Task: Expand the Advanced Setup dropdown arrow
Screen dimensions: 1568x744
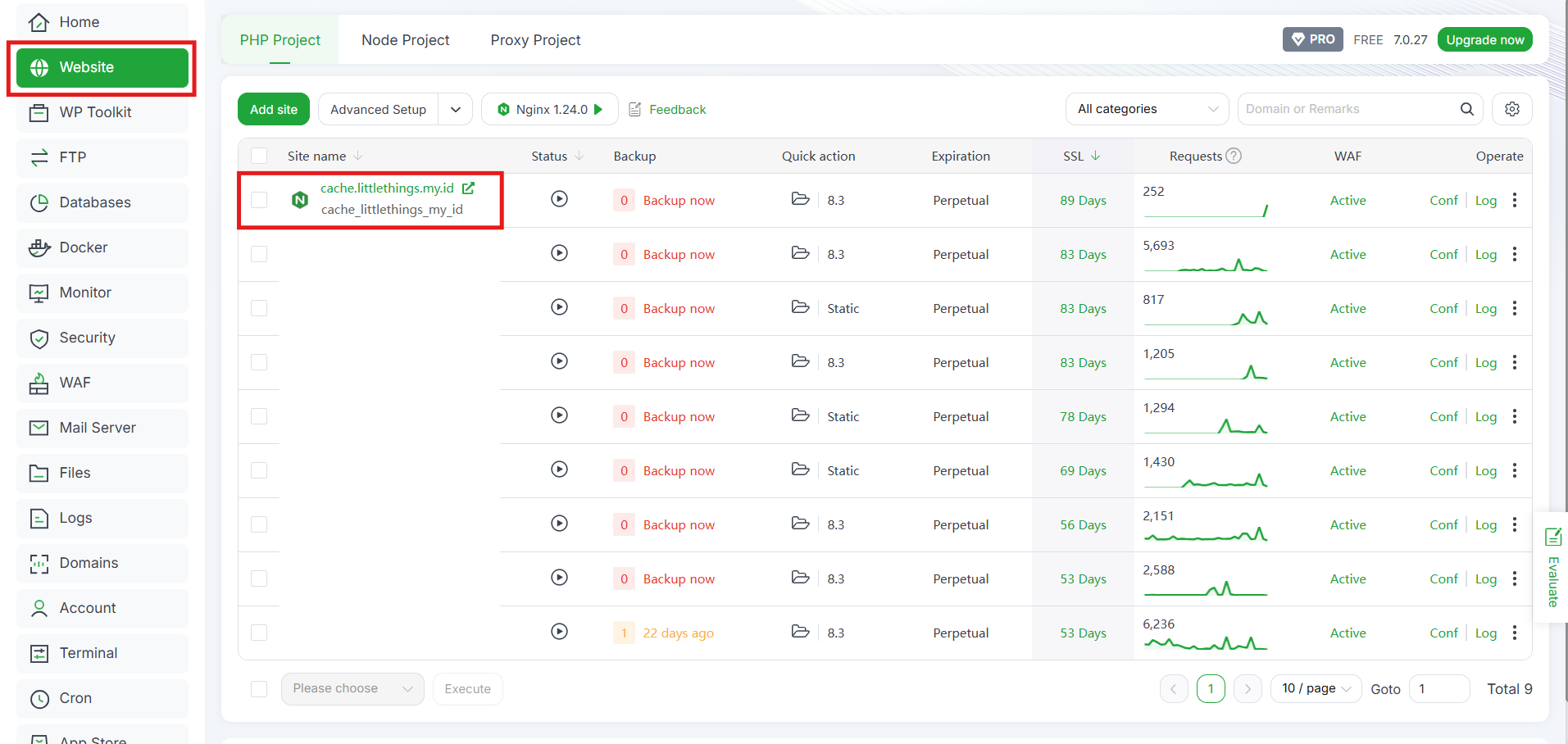Action: pos(456,109)
